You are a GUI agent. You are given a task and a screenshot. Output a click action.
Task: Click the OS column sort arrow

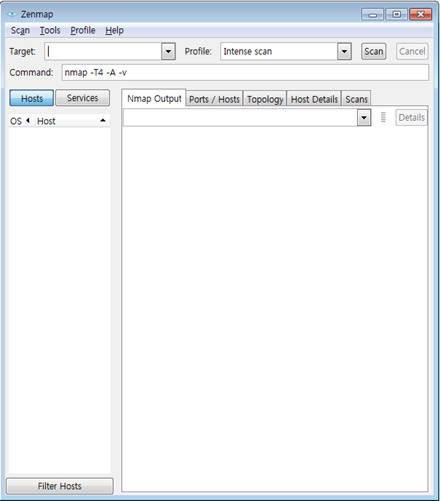click(x=28, y=120)
